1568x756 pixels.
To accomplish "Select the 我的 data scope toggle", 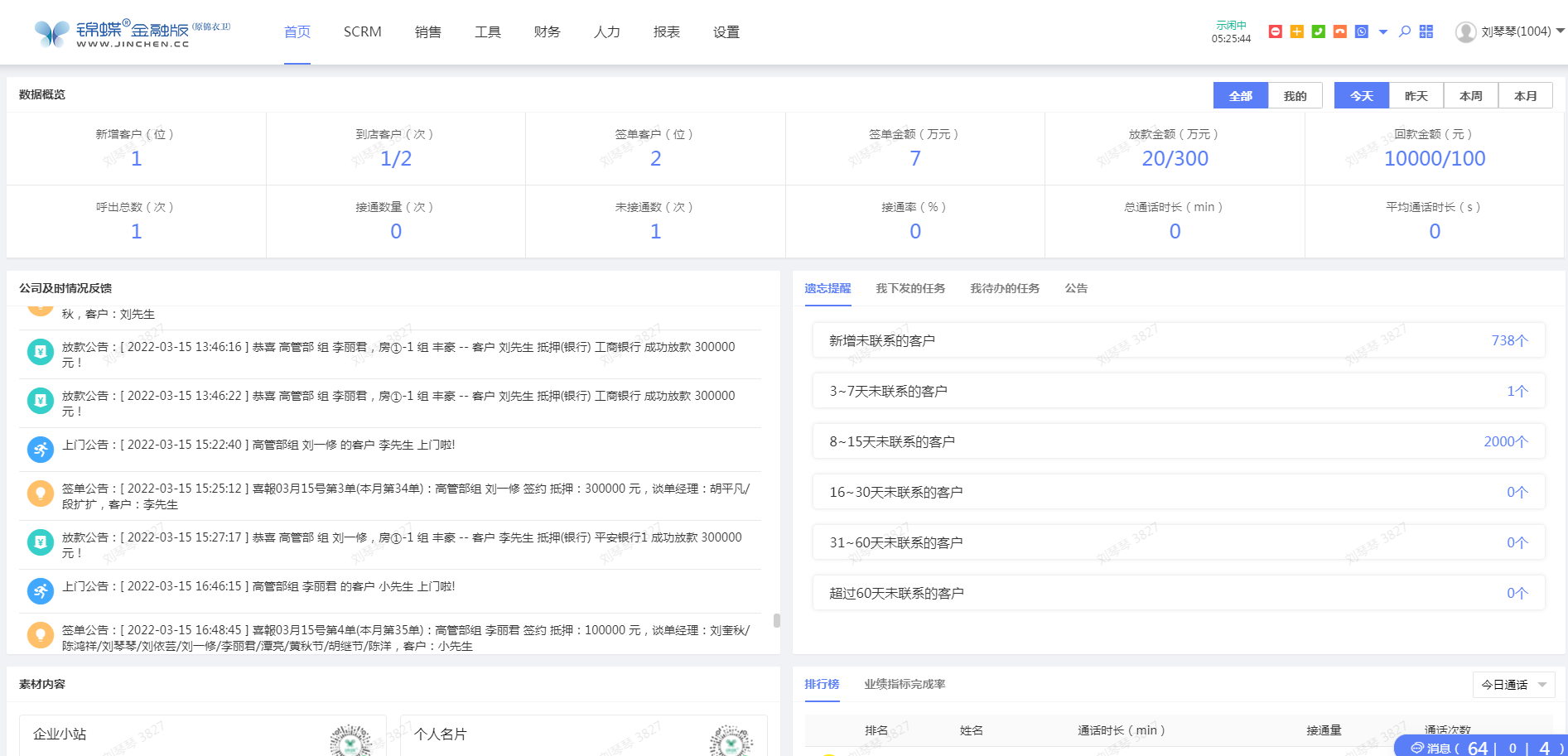I will point(1295,95).
